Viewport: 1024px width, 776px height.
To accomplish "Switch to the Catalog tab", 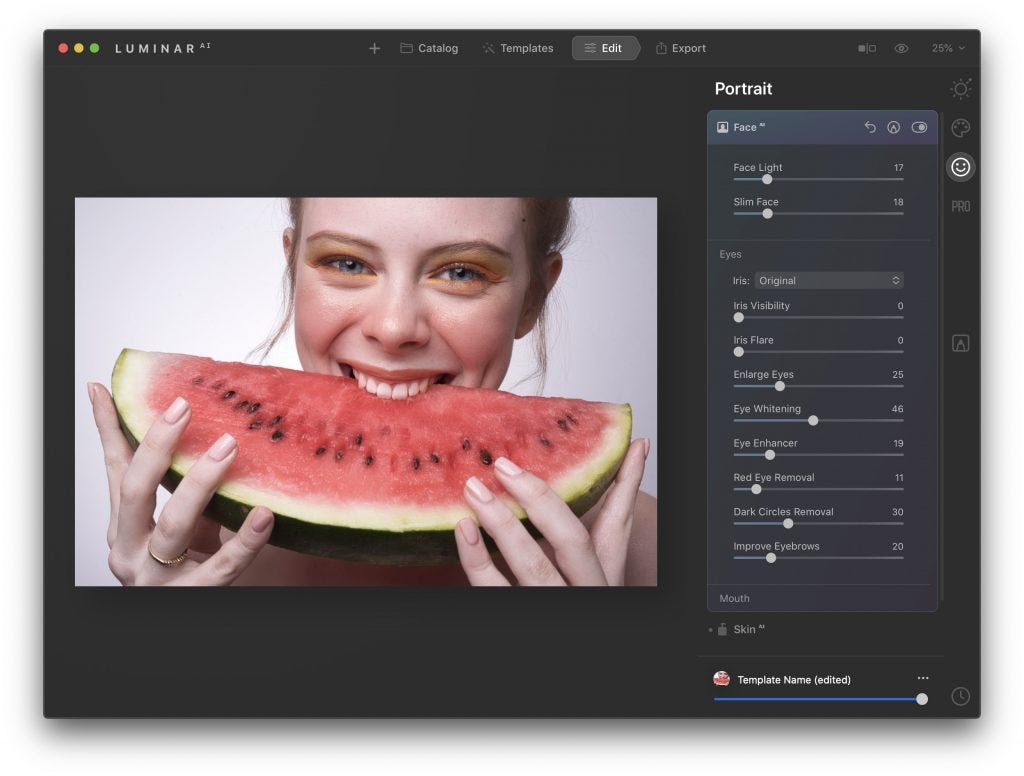I will coord(429,47).
